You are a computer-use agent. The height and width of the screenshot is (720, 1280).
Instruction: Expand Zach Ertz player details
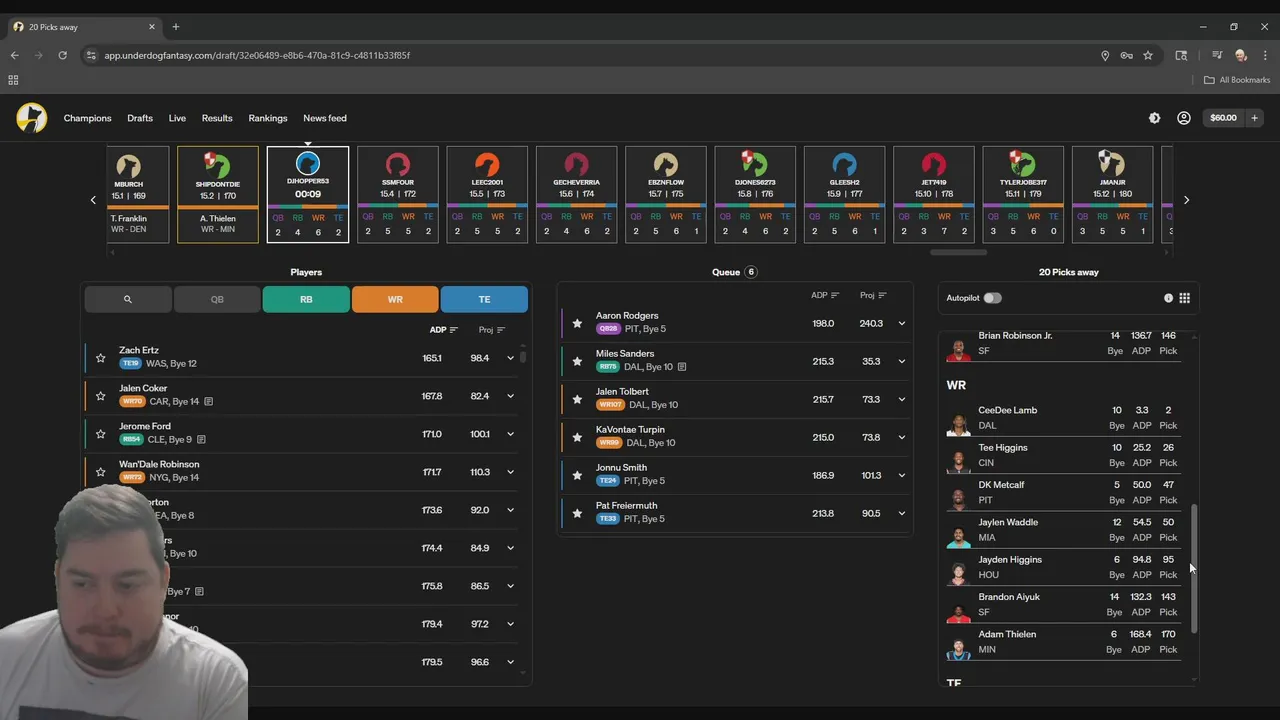pyautogui.click(x=510, y=358)
